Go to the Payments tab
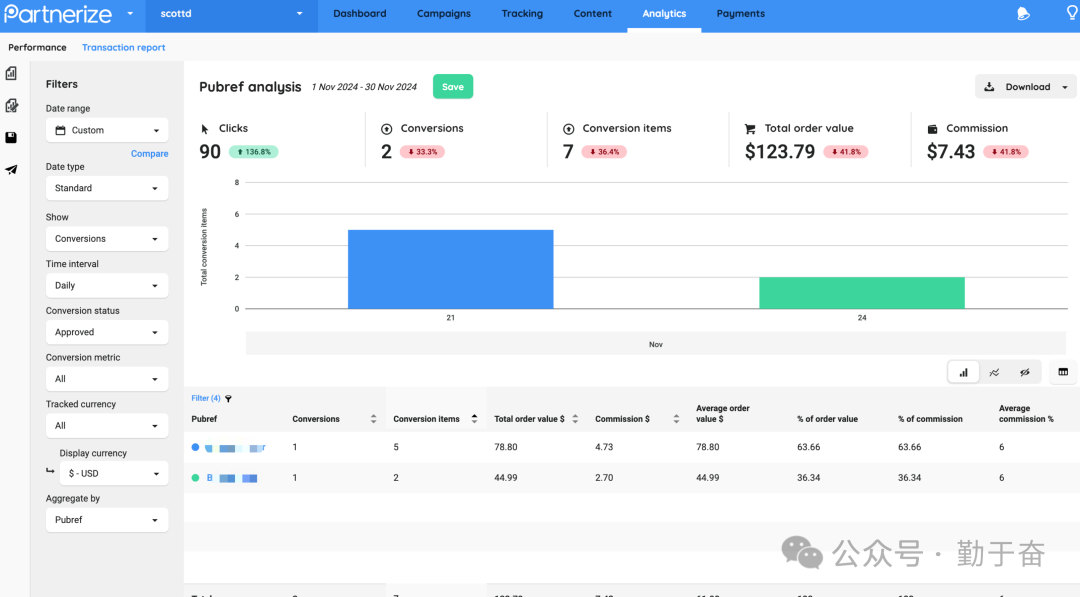The width and height of the screenshot is (1080, 597). pyautogui.click(x=740, y=14)
